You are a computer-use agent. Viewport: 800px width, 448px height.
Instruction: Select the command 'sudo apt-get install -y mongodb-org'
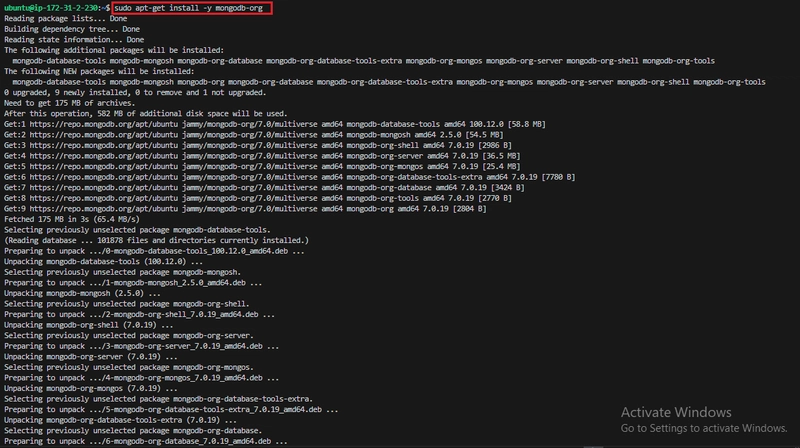tap(189, 8)
